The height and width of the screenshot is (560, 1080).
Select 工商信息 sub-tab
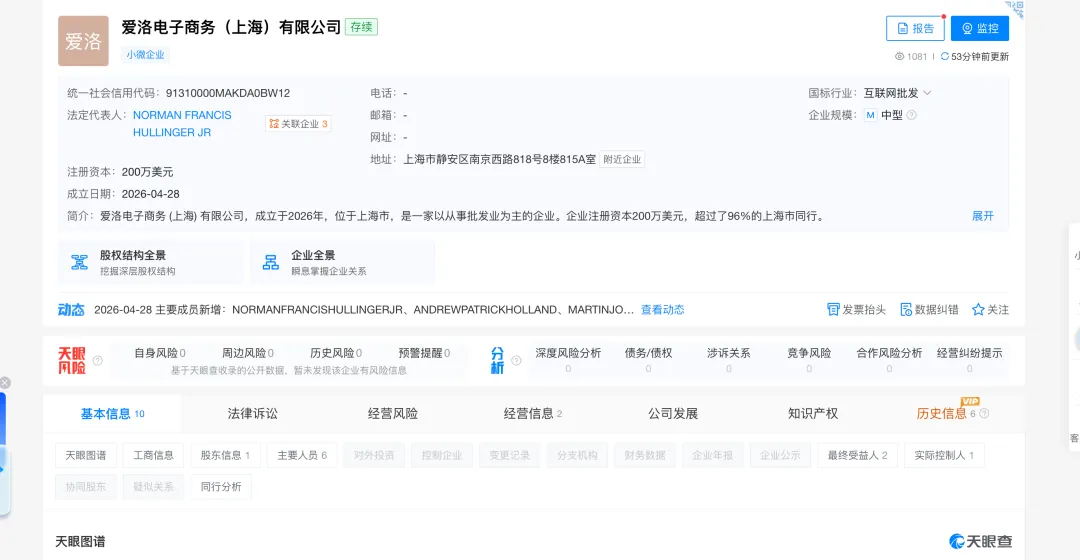(x=154, y=455)
